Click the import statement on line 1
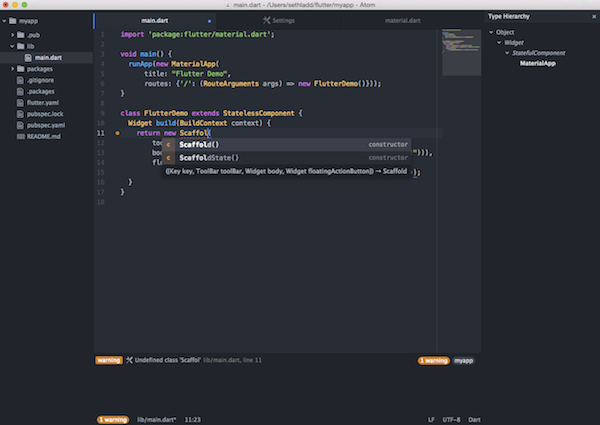The image size is (600, 425). pos(197,34)
